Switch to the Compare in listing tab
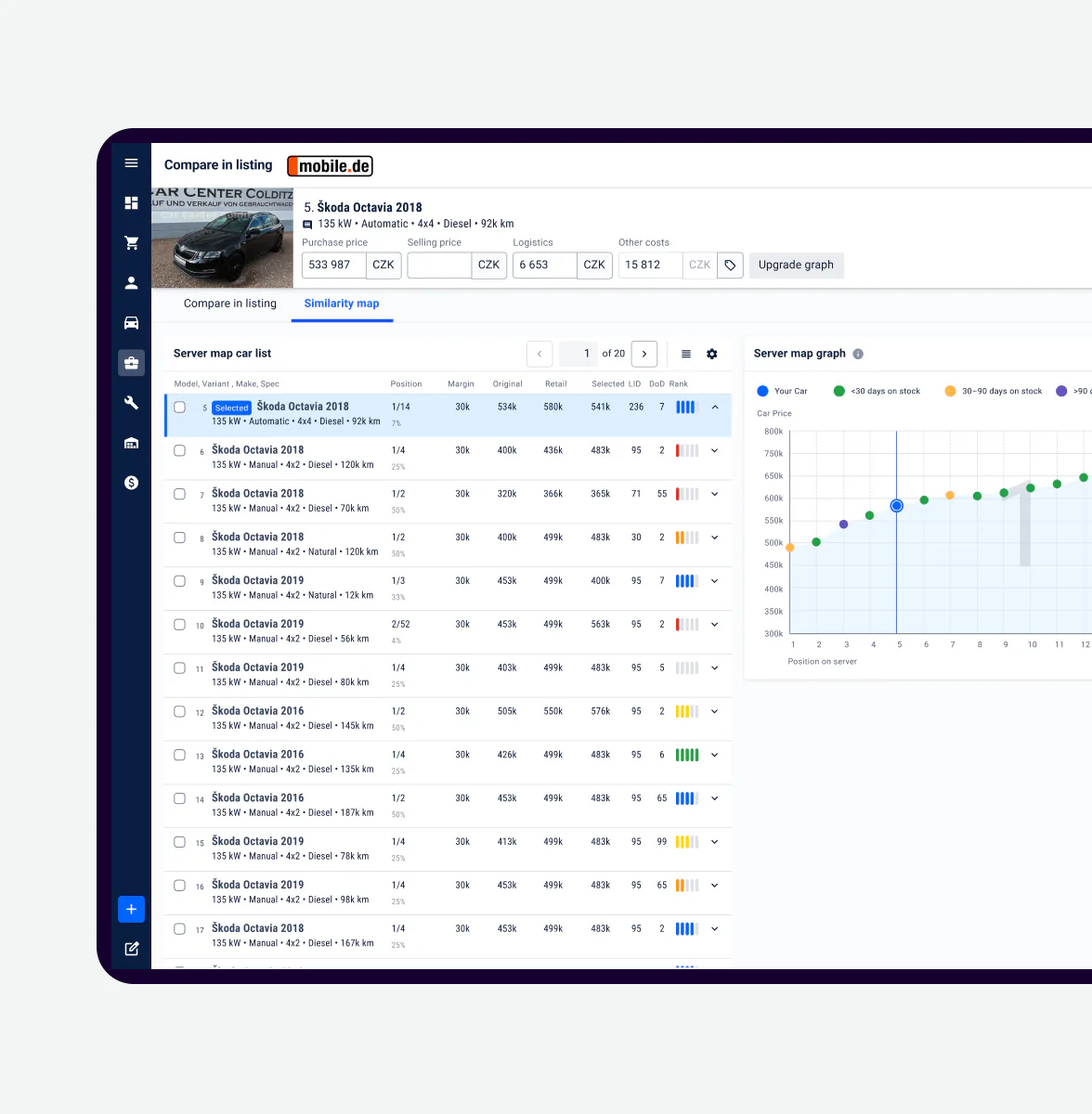This screenshot has width=1092, height=1114. point(230,304)
